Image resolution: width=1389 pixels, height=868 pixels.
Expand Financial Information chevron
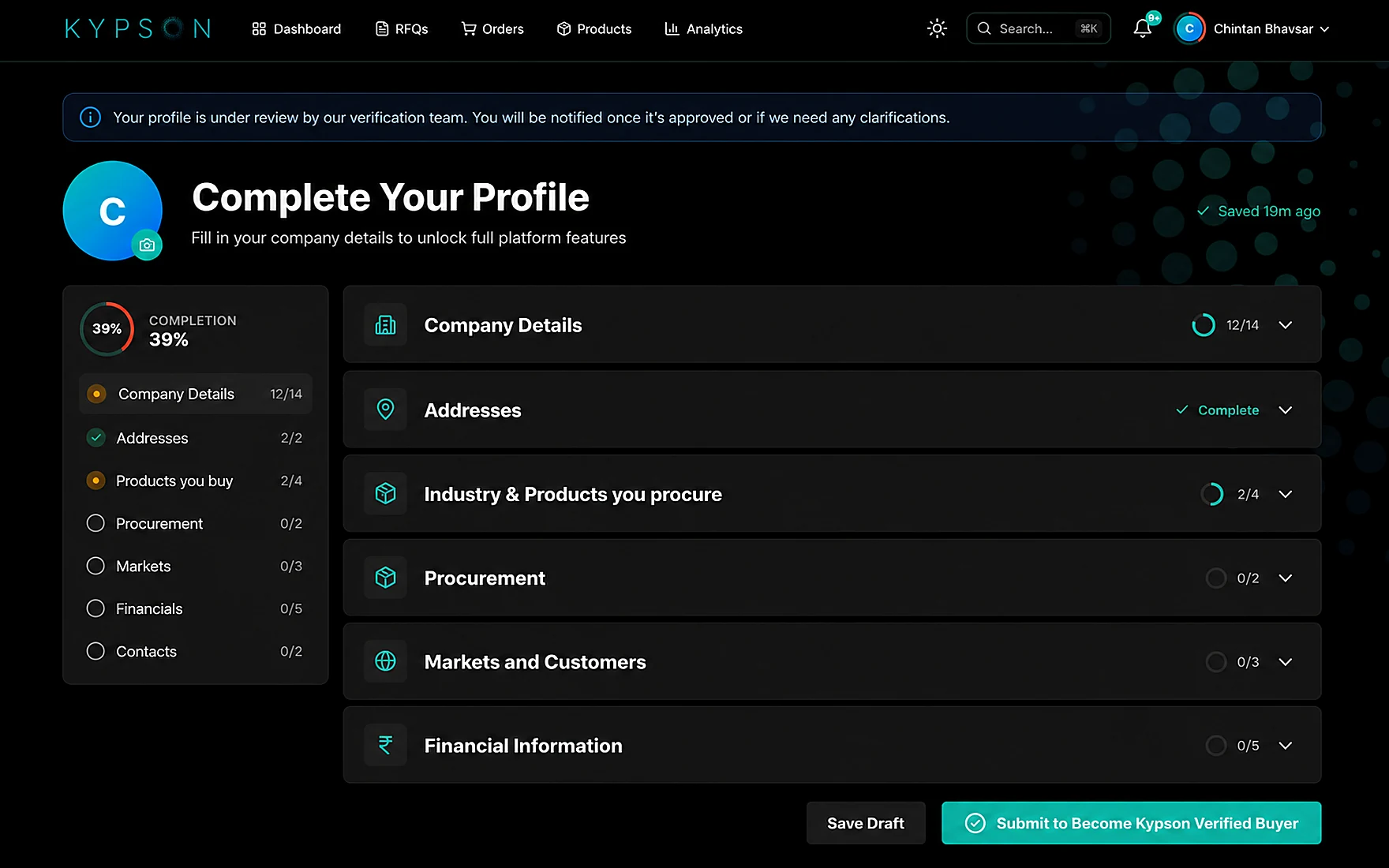pyautogui.click(x=1285, y=745)
